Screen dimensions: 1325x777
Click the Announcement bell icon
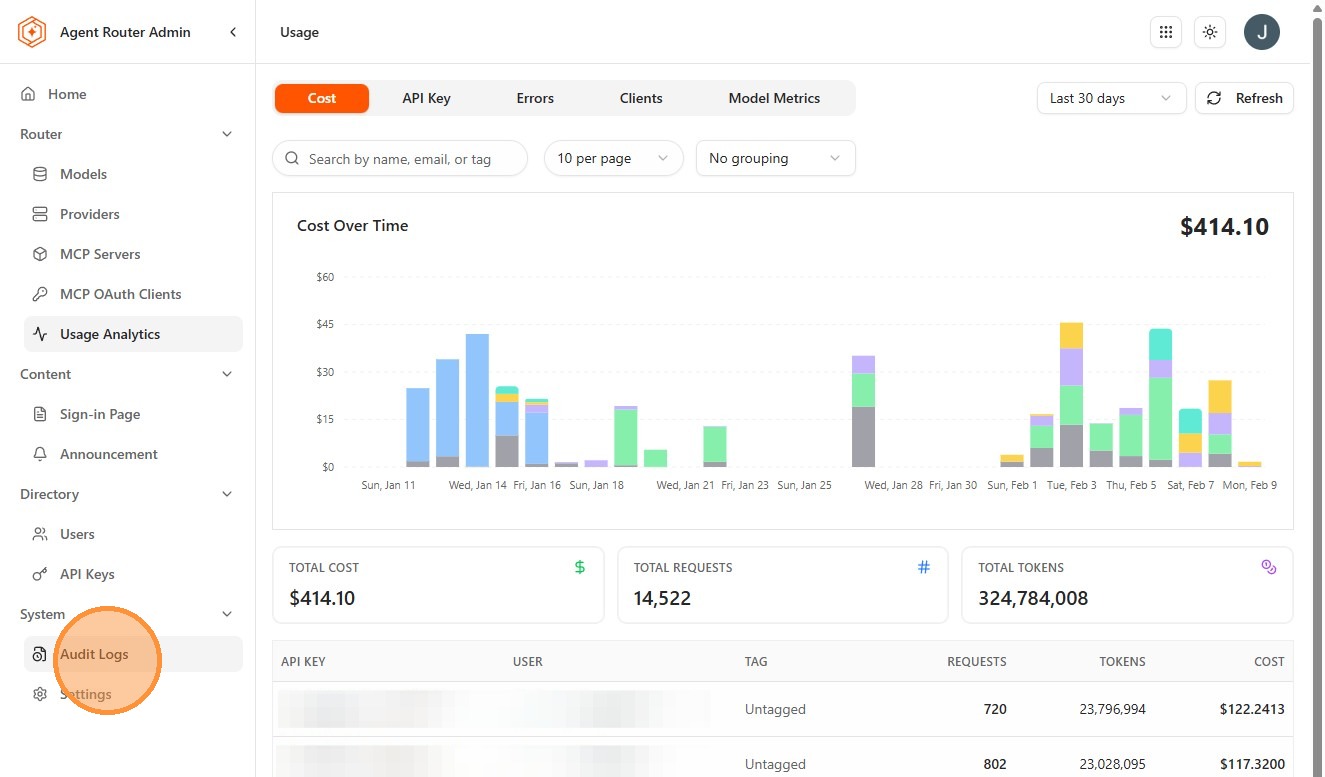click(x=40, y=454)
